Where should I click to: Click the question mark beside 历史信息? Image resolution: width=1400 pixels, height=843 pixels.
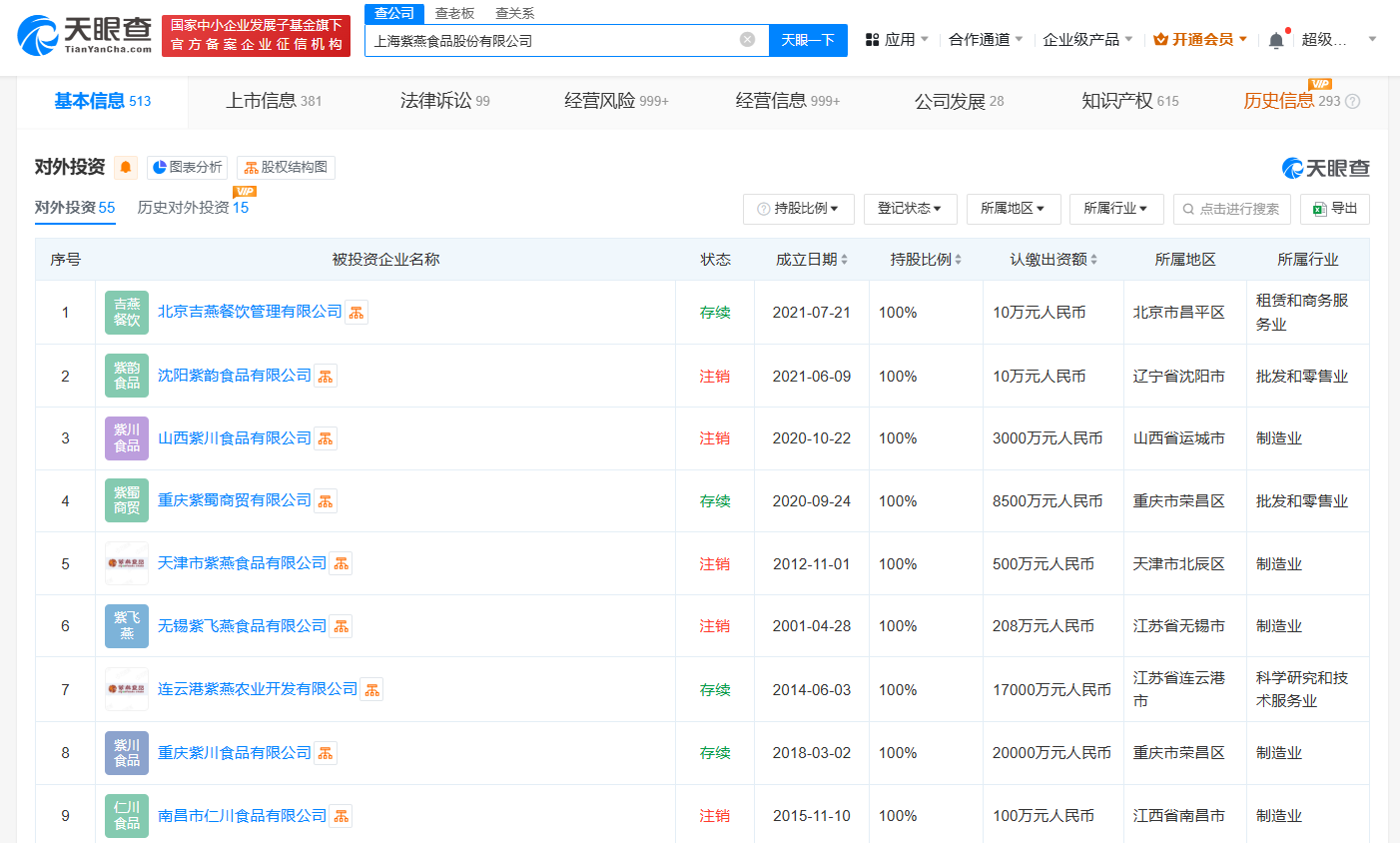coord(1351,100)
